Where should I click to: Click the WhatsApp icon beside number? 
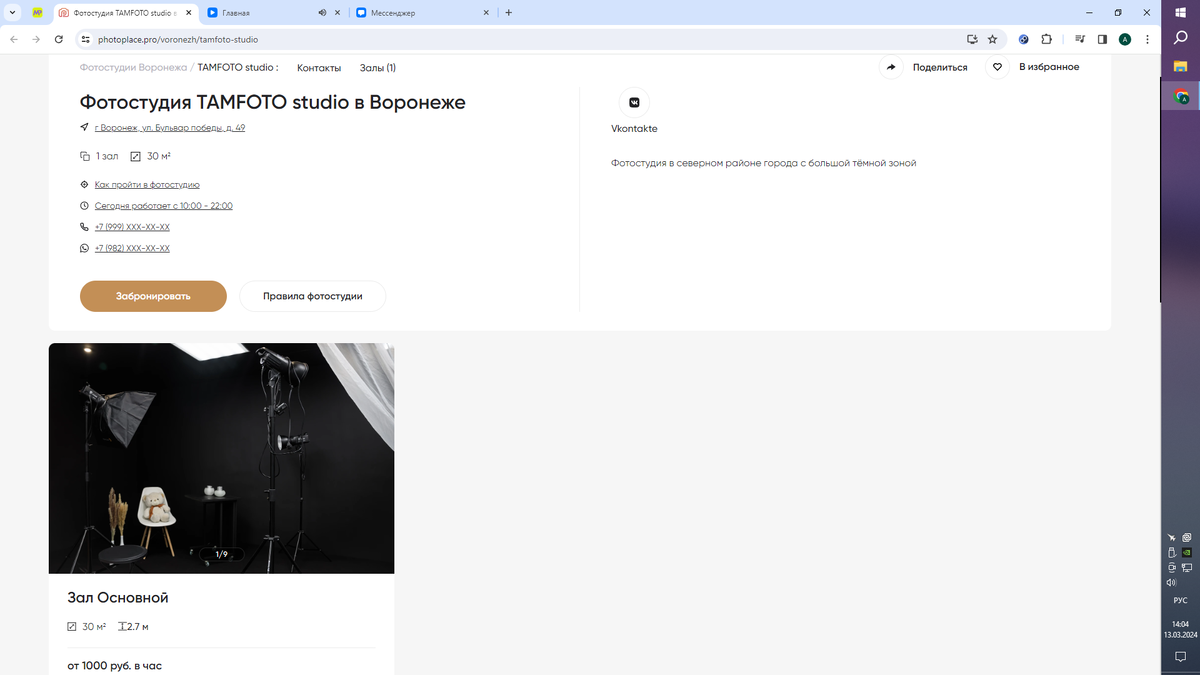coord(85,248)
